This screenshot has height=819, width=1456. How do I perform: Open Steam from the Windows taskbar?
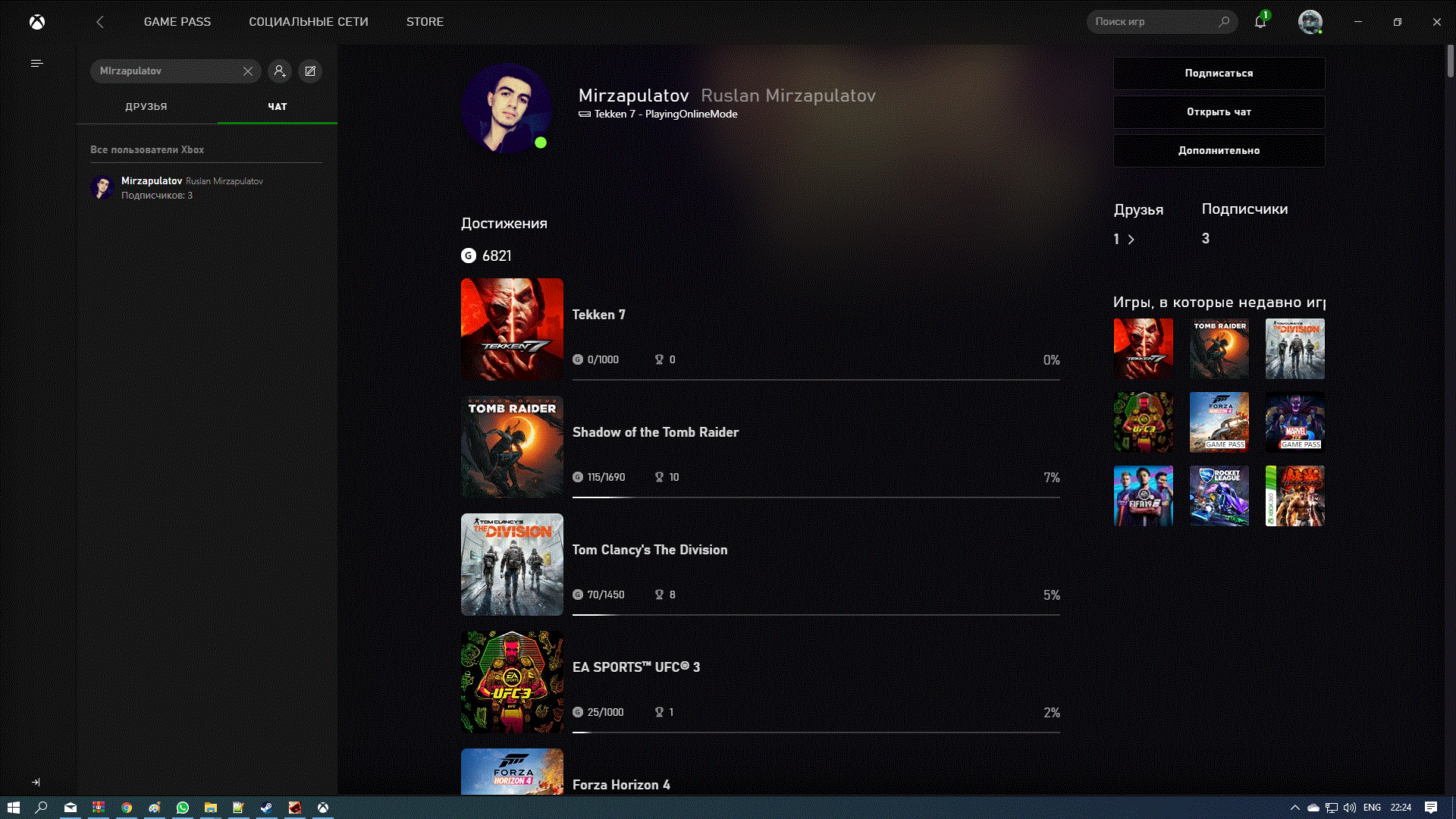point(266,808)
